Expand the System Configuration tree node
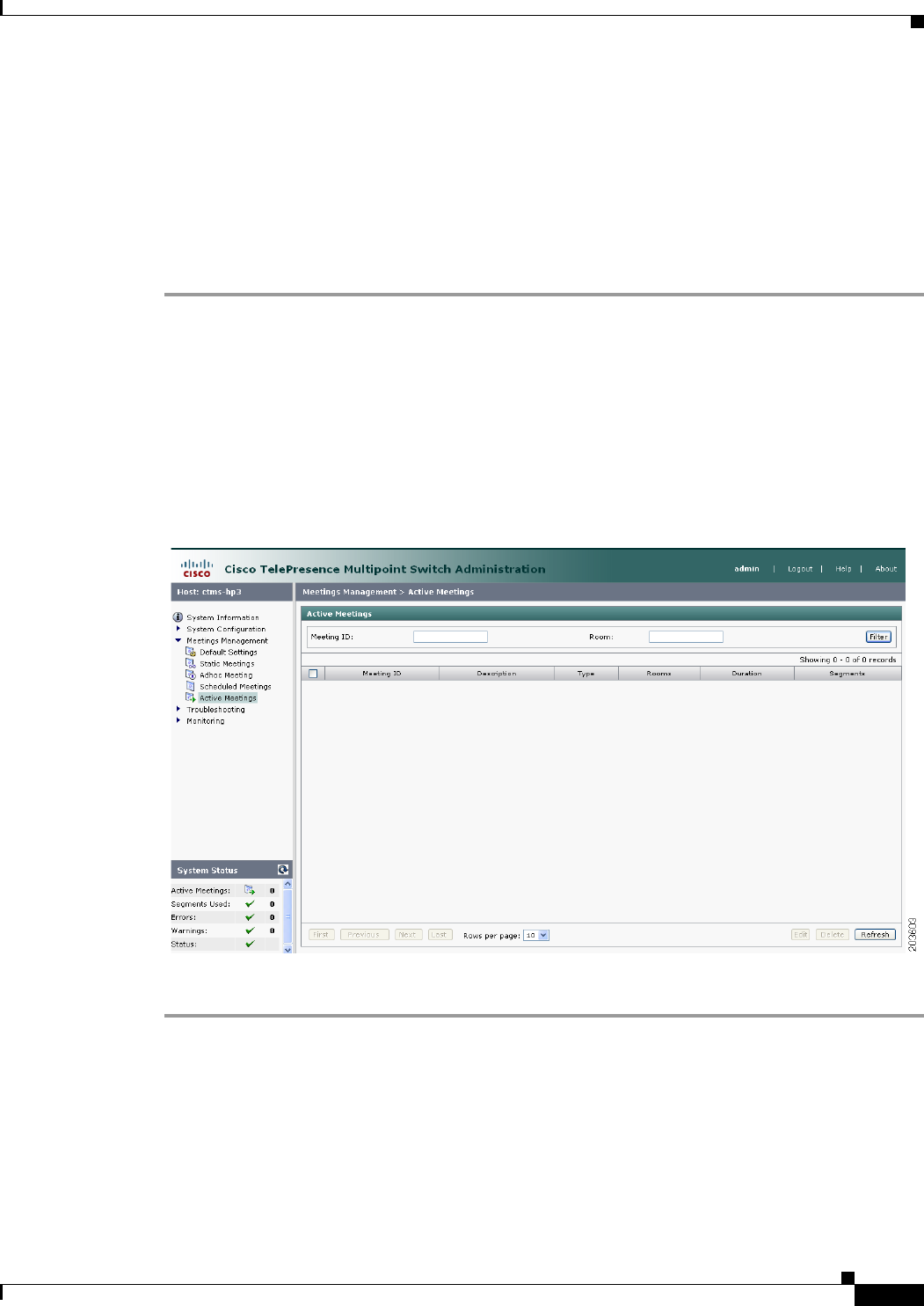 [178, 629]
